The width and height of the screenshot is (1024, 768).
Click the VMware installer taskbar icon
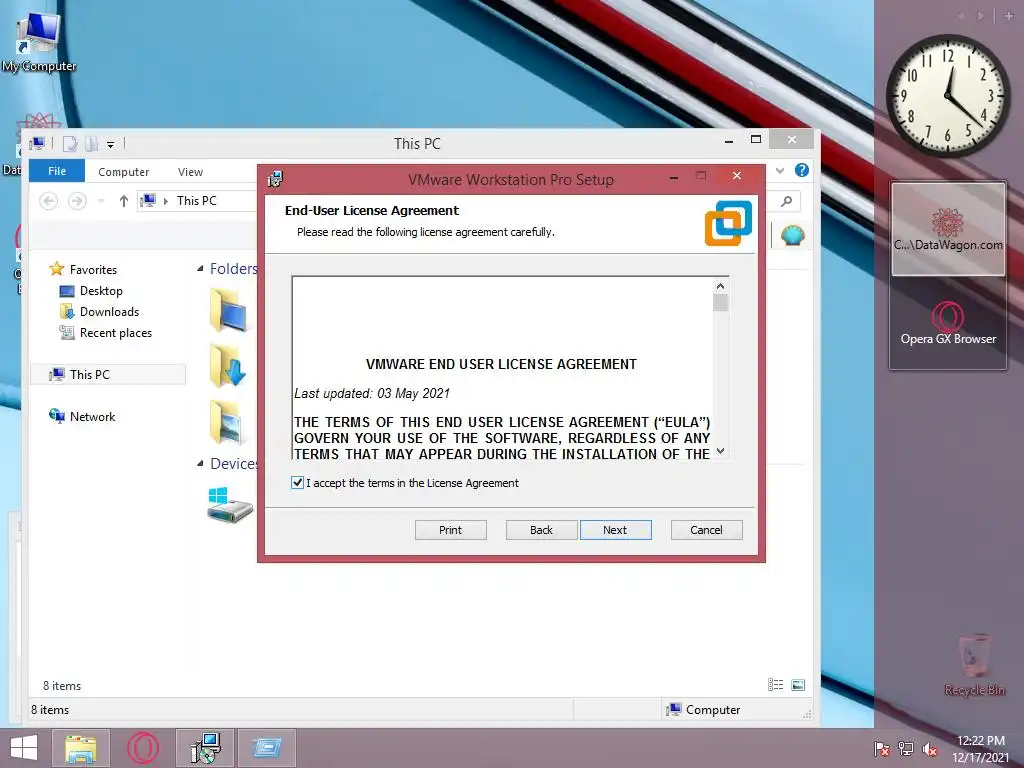(205, 748)
